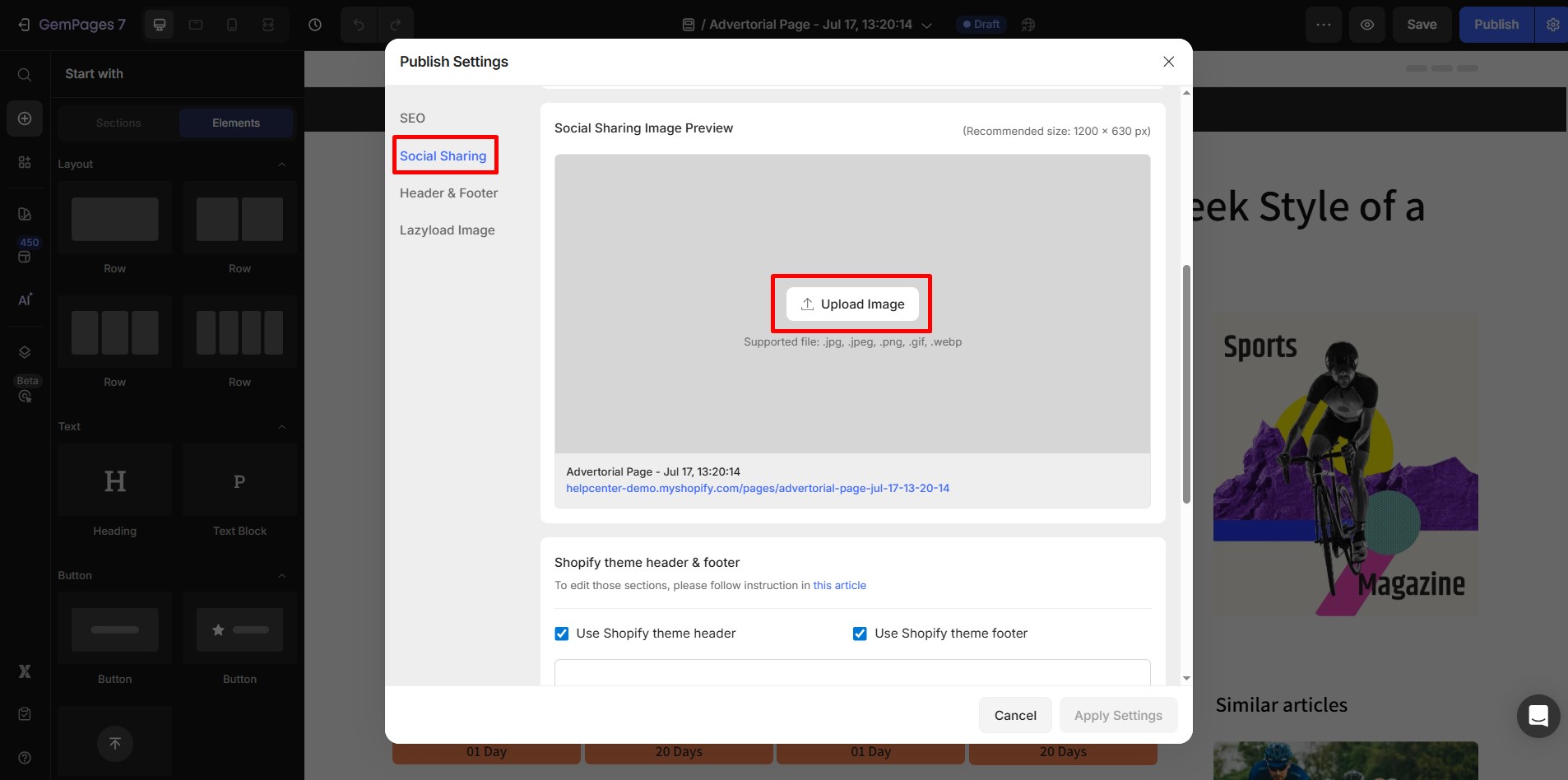Toggle the desktop view button
The width and height of the screenshot is (1568, 780).
click(159, 24)
